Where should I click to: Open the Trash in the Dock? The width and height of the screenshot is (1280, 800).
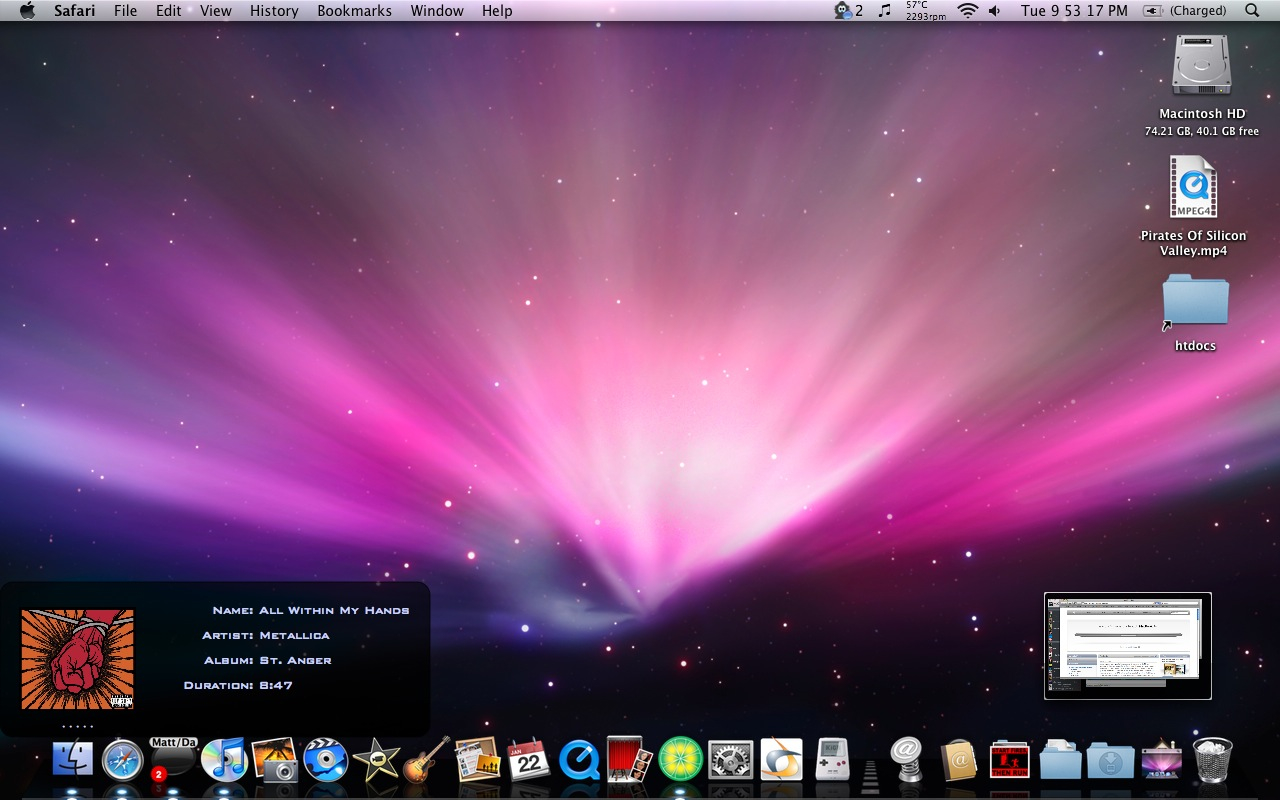pyautogui.click(x=1212, y=760)
